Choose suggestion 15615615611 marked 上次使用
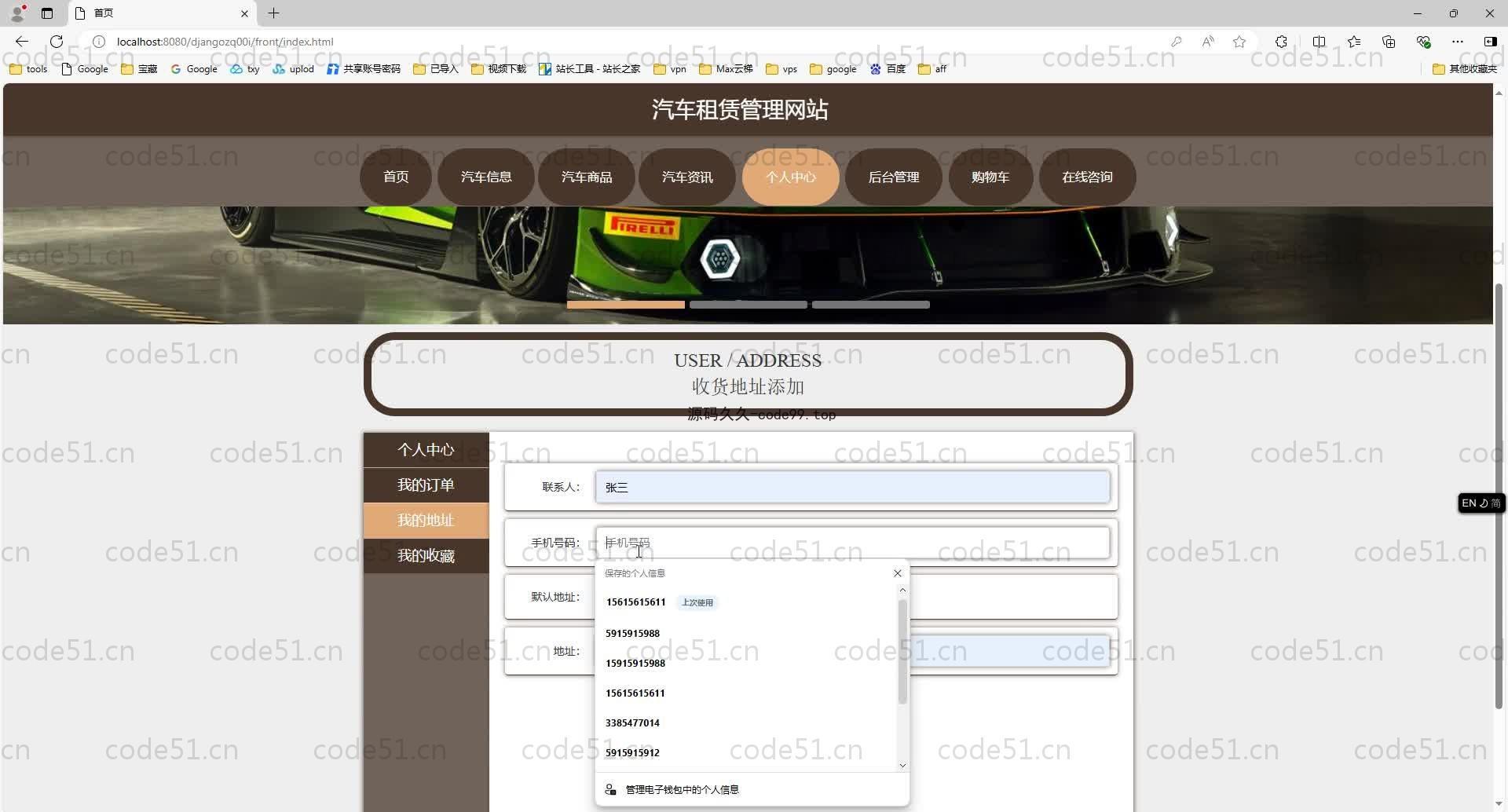Image resolution: width=1508 pixels, height=812 pixels. (x=746, y=602)
